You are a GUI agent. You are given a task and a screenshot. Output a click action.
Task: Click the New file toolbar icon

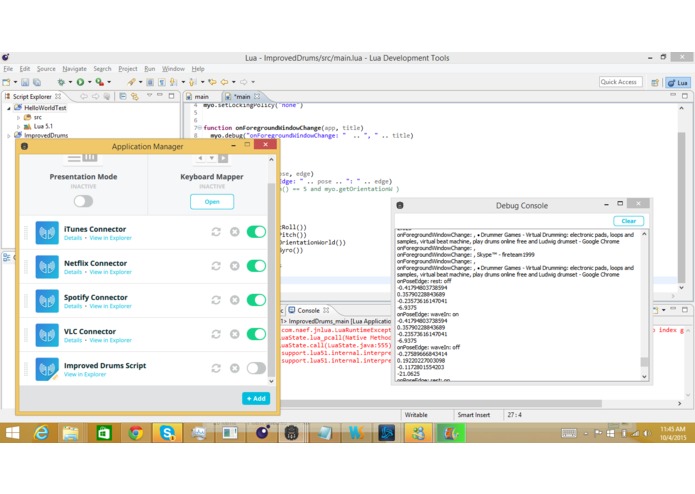click(6, 82)
